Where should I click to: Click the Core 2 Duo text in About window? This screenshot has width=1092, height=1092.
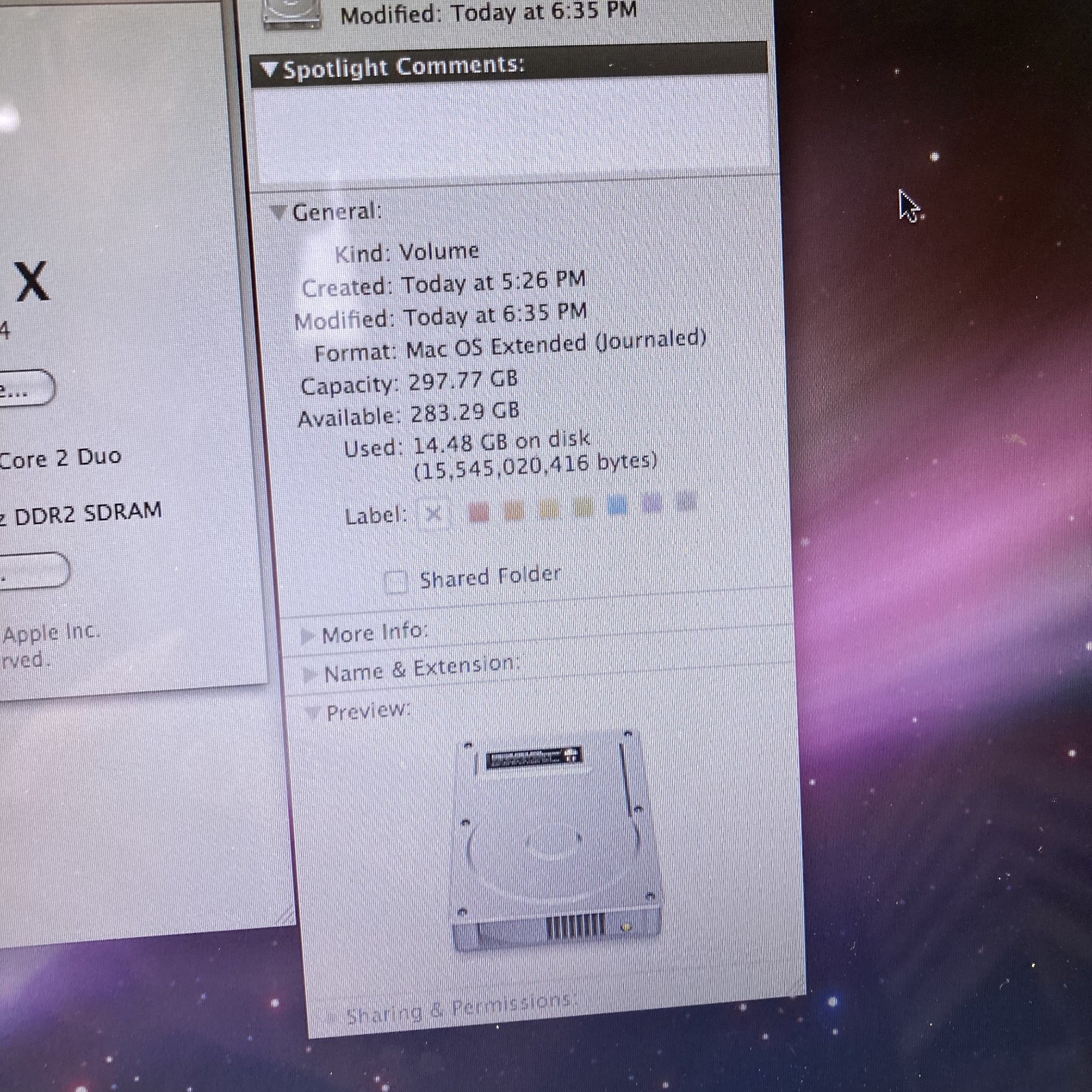click(x=60, y=457)
